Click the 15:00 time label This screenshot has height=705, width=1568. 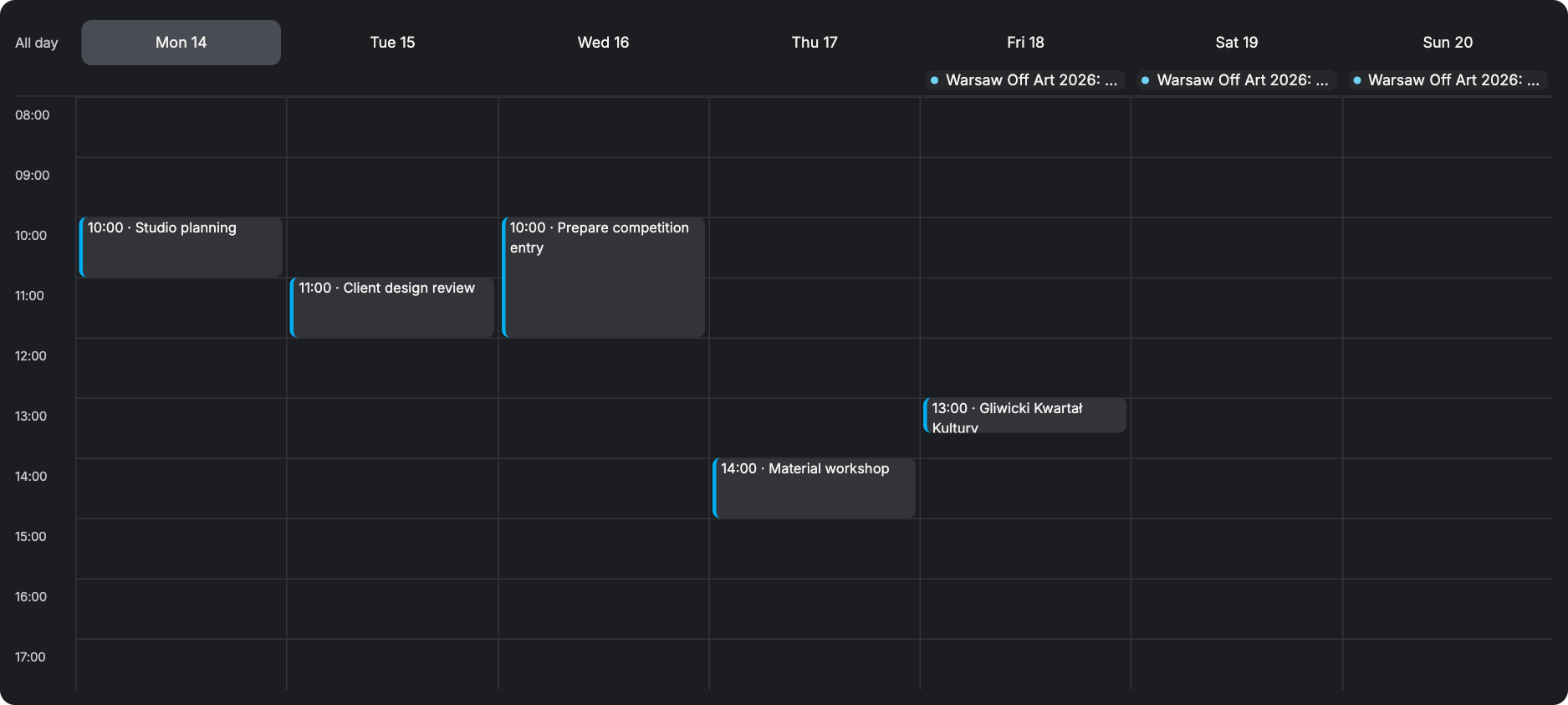31,537
